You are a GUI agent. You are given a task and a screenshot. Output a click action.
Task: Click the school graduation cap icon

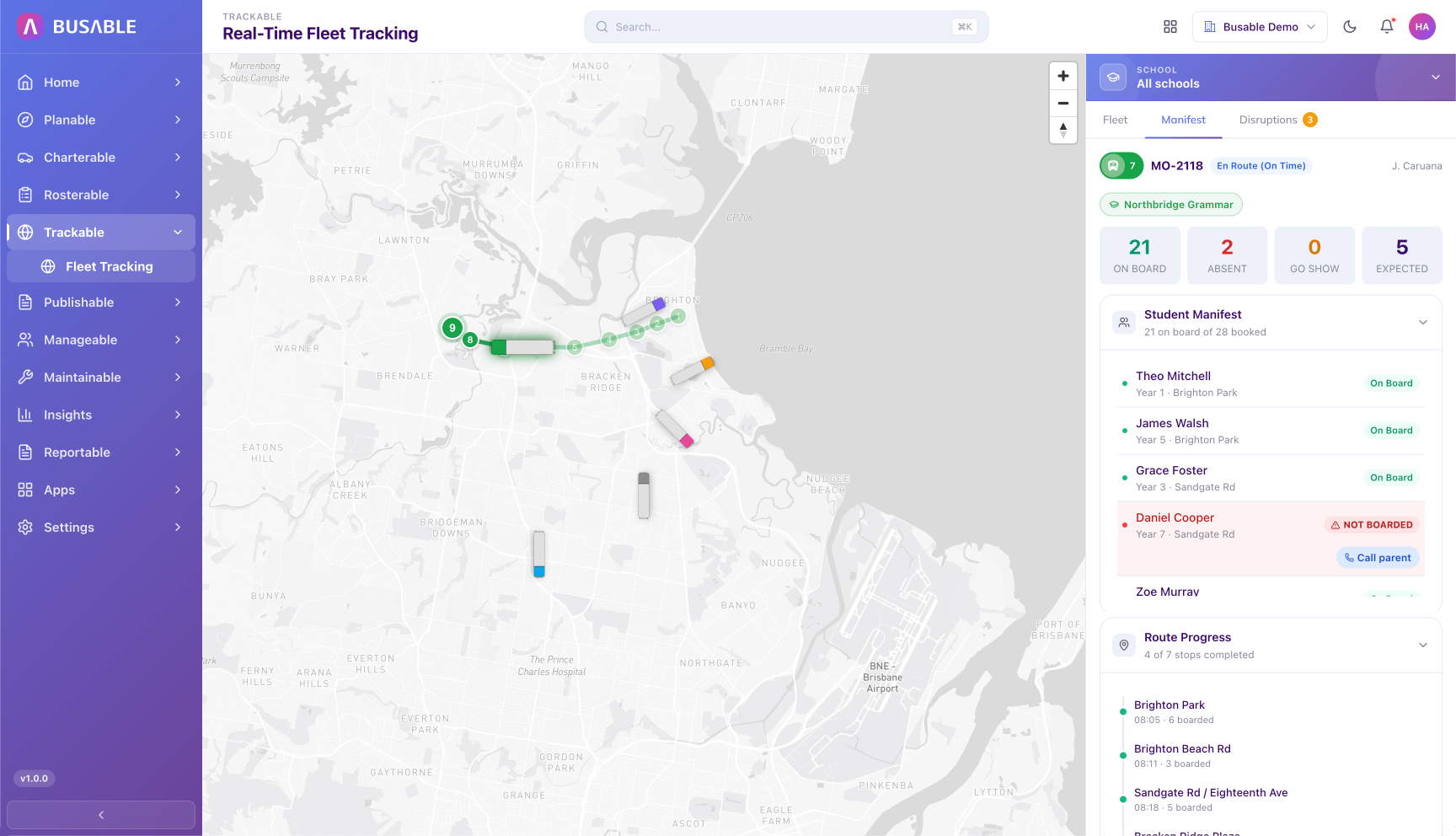[1113, 78]
